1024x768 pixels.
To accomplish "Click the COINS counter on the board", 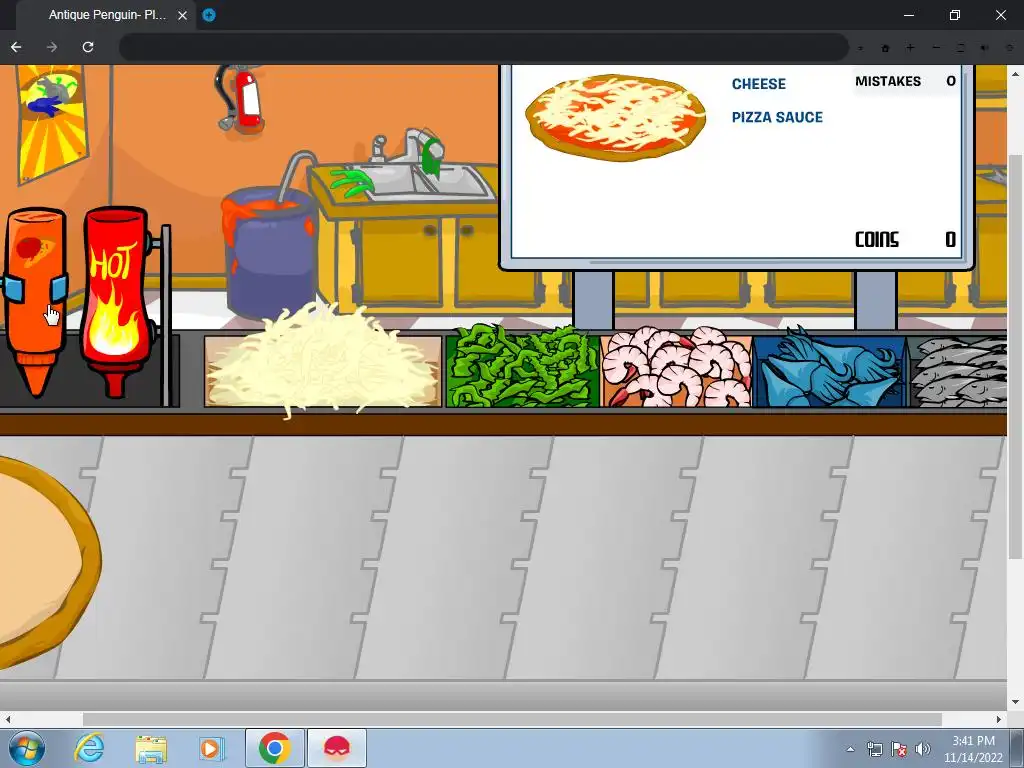I will tap(905, 240).
